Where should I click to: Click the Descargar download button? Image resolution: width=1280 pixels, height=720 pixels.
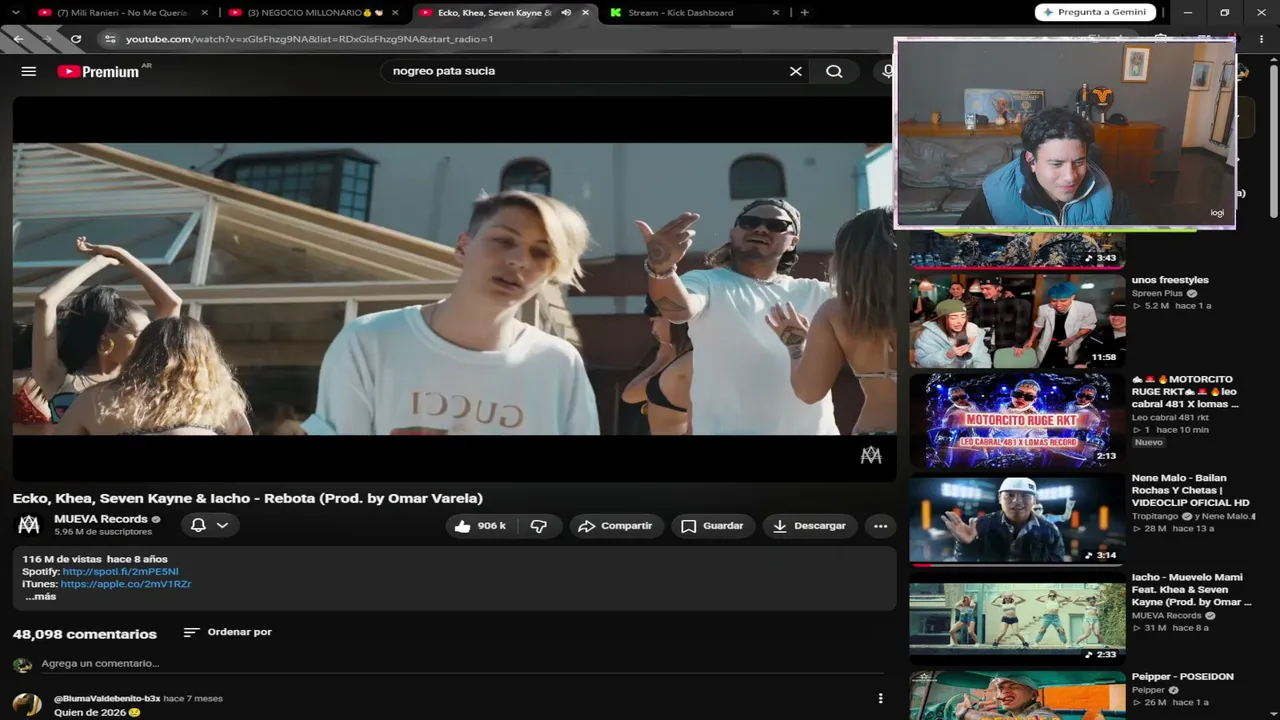click(810, 526)
